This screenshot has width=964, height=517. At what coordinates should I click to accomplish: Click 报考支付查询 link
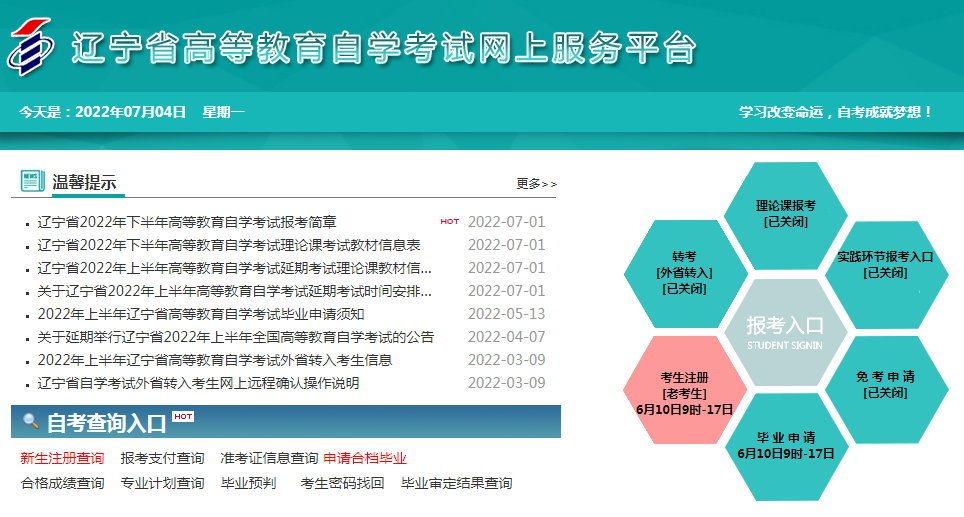tap(162, 459)
